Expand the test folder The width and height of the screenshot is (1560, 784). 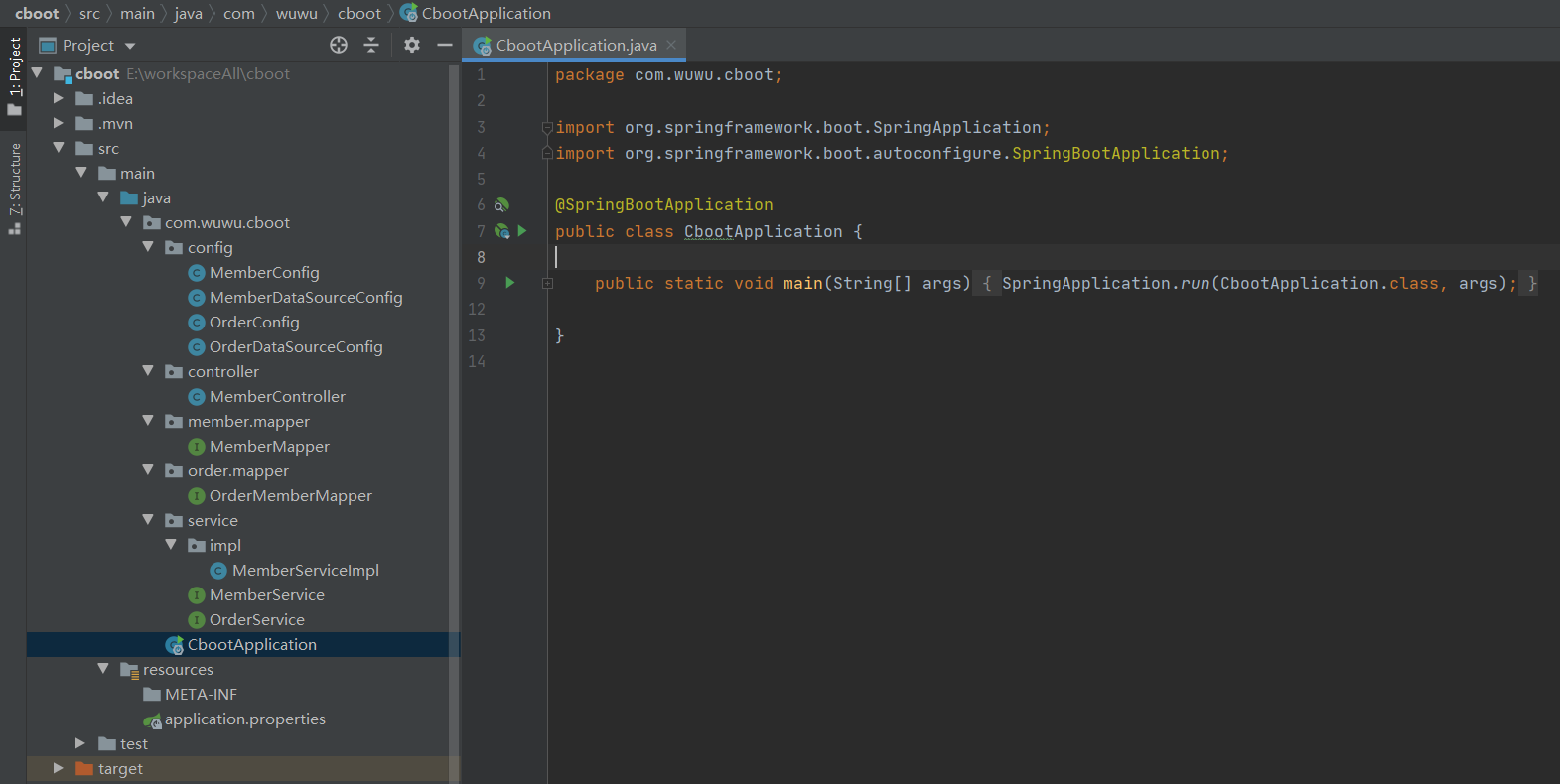tap(80, 743)
